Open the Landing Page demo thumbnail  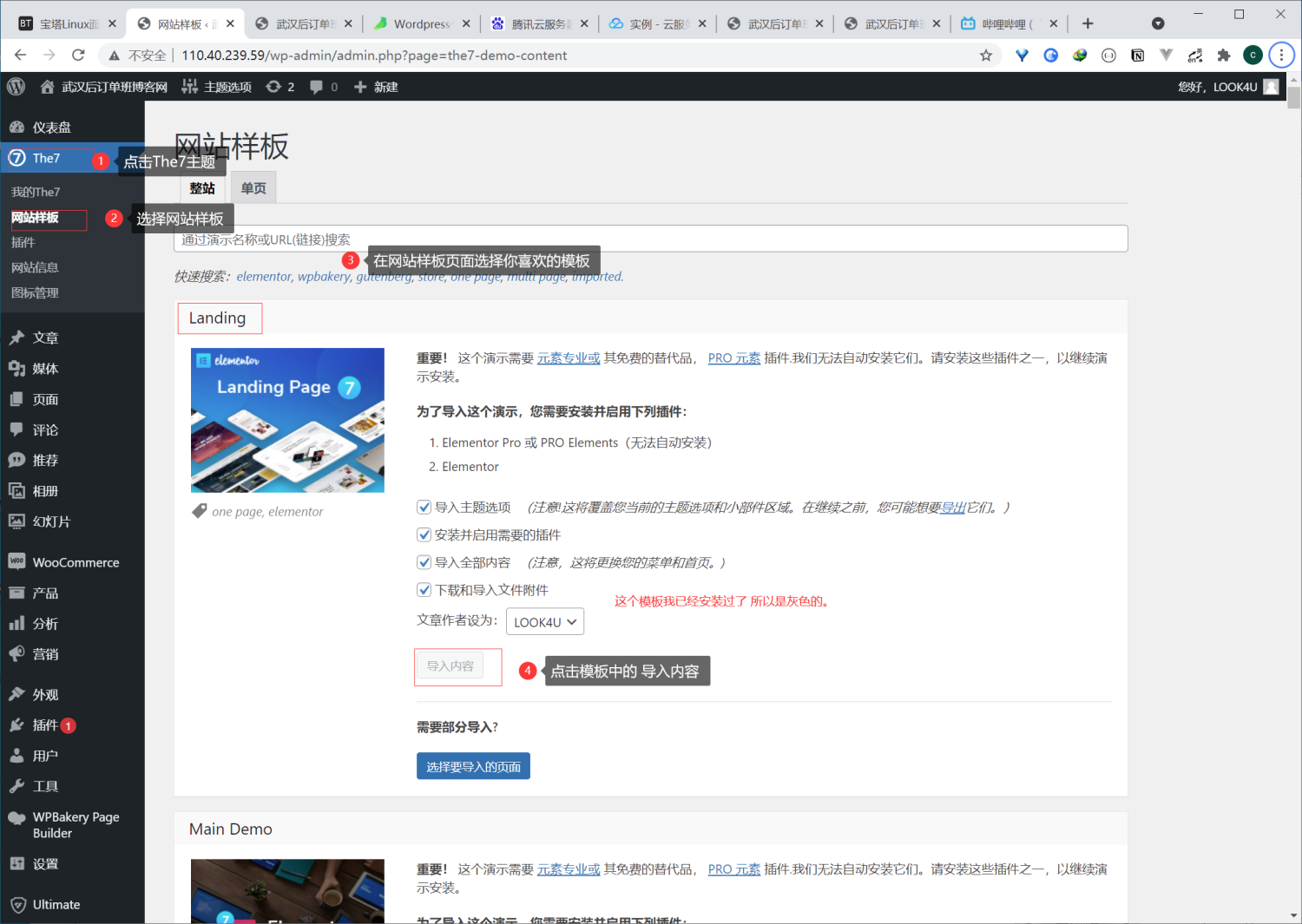coord(287,421)
